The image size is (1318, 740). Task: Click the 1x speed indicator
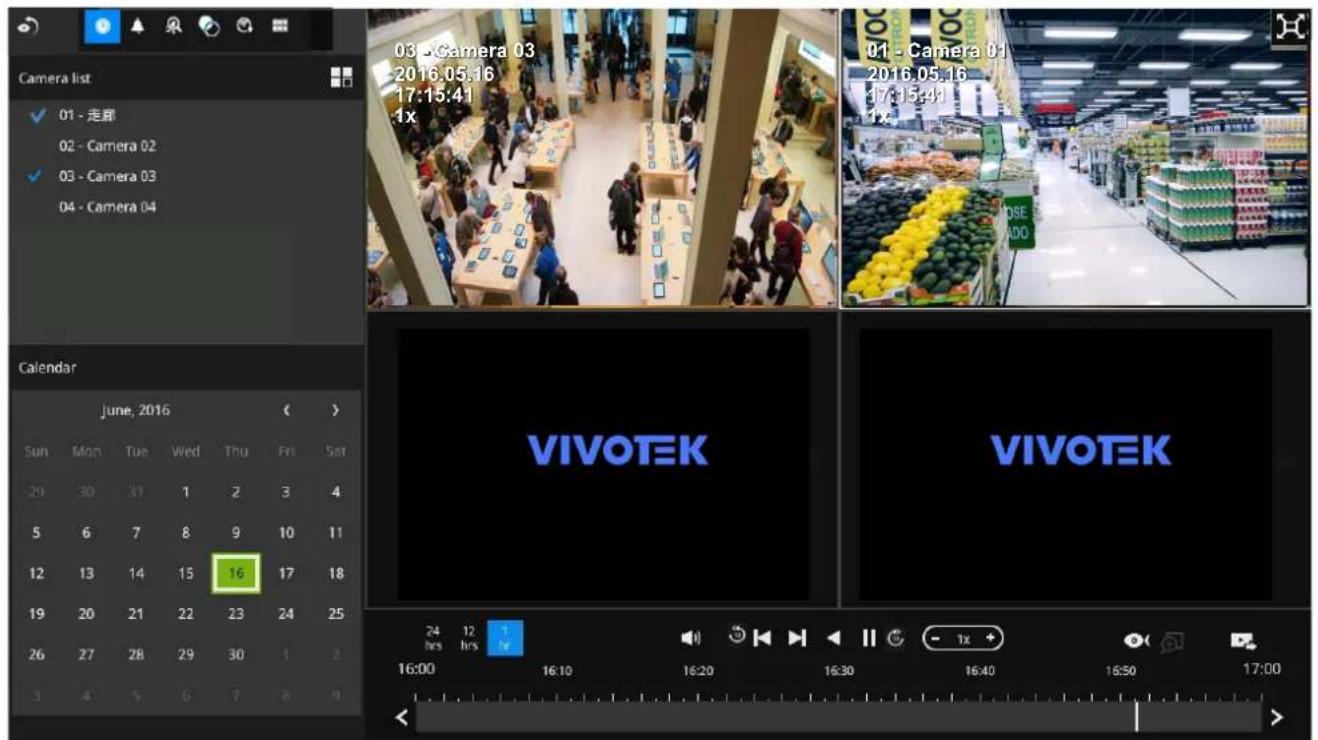963,638
